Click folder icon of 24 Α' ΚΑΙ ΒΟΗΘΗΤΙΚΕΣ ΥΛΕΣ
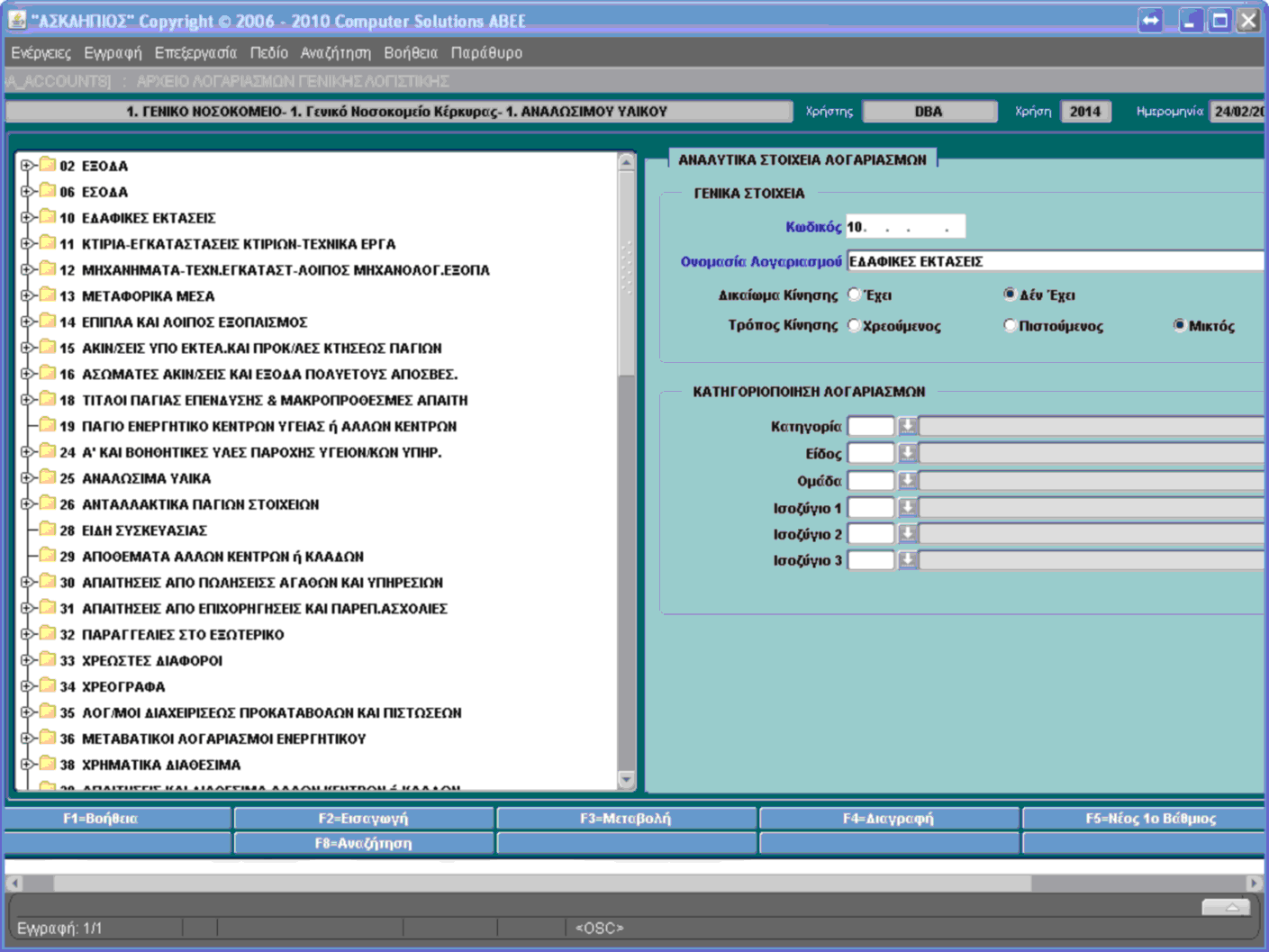This screenshot has height=952, width=1269. click(48, 451)
